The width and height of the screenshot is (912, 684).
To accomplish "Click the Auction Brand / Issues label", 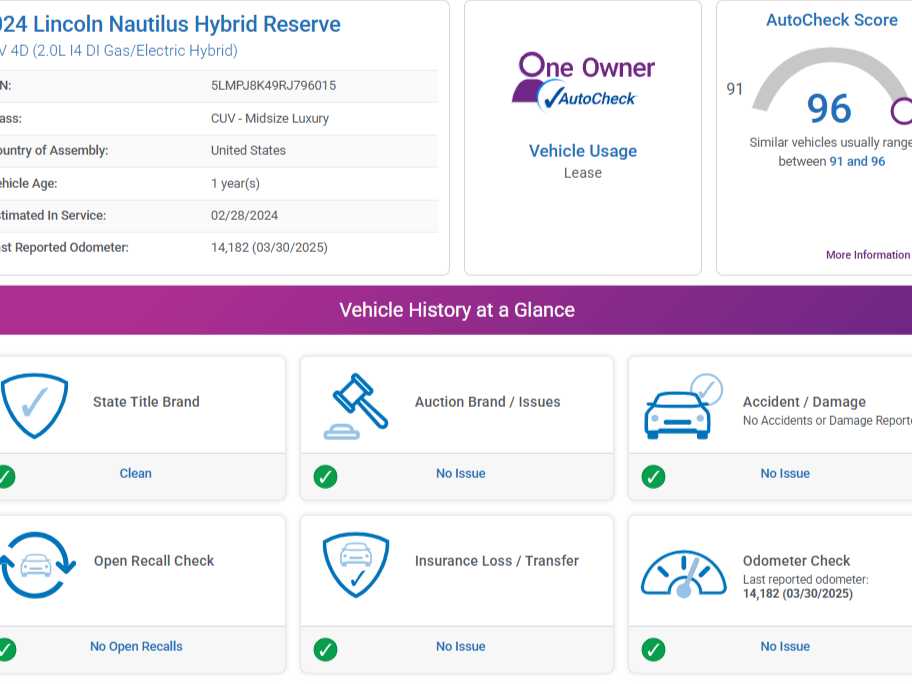I will 487,402.
